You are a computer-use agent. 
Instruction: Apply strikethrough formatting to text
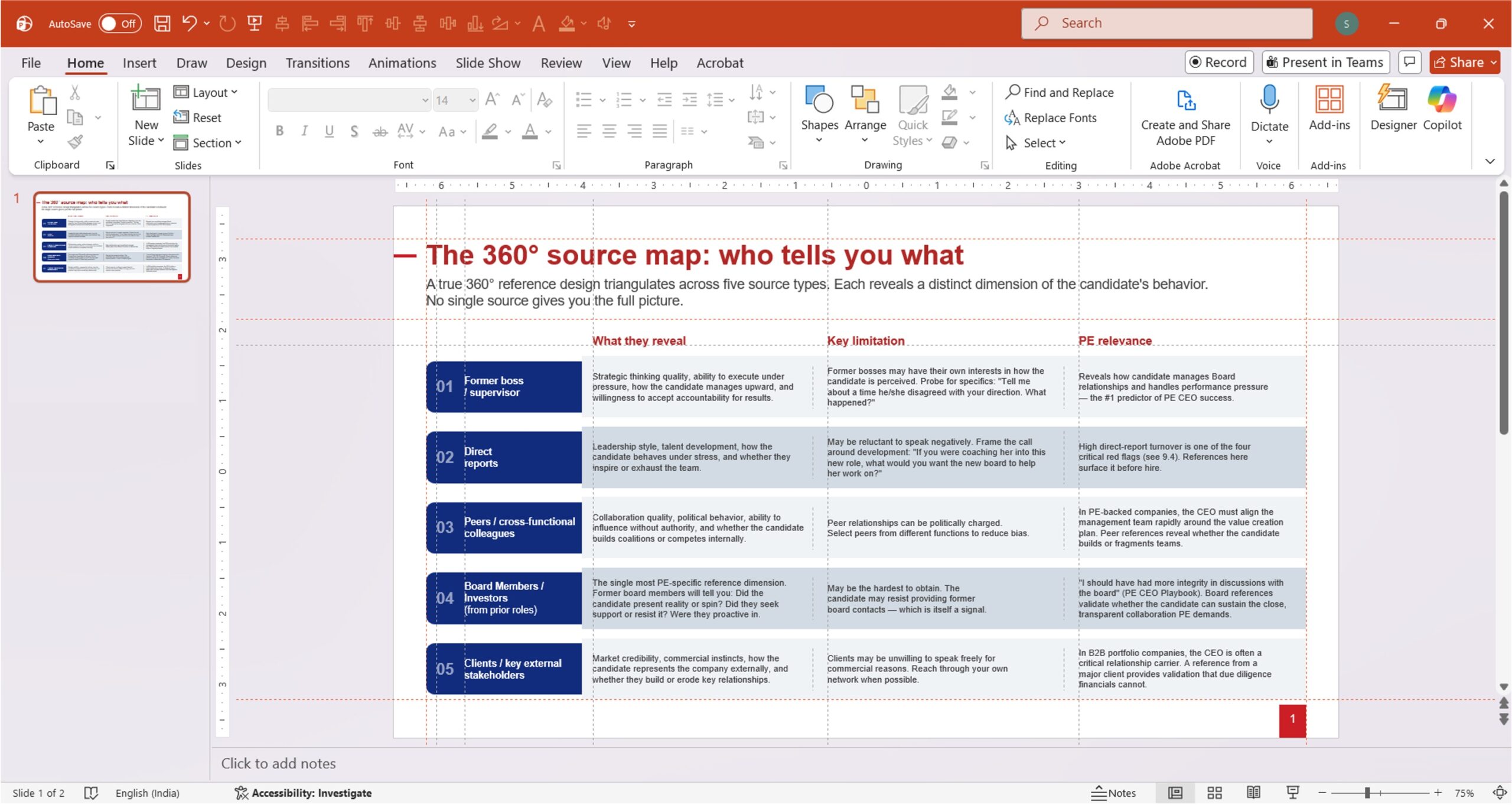pyautogui.click(x=380, y=131)
